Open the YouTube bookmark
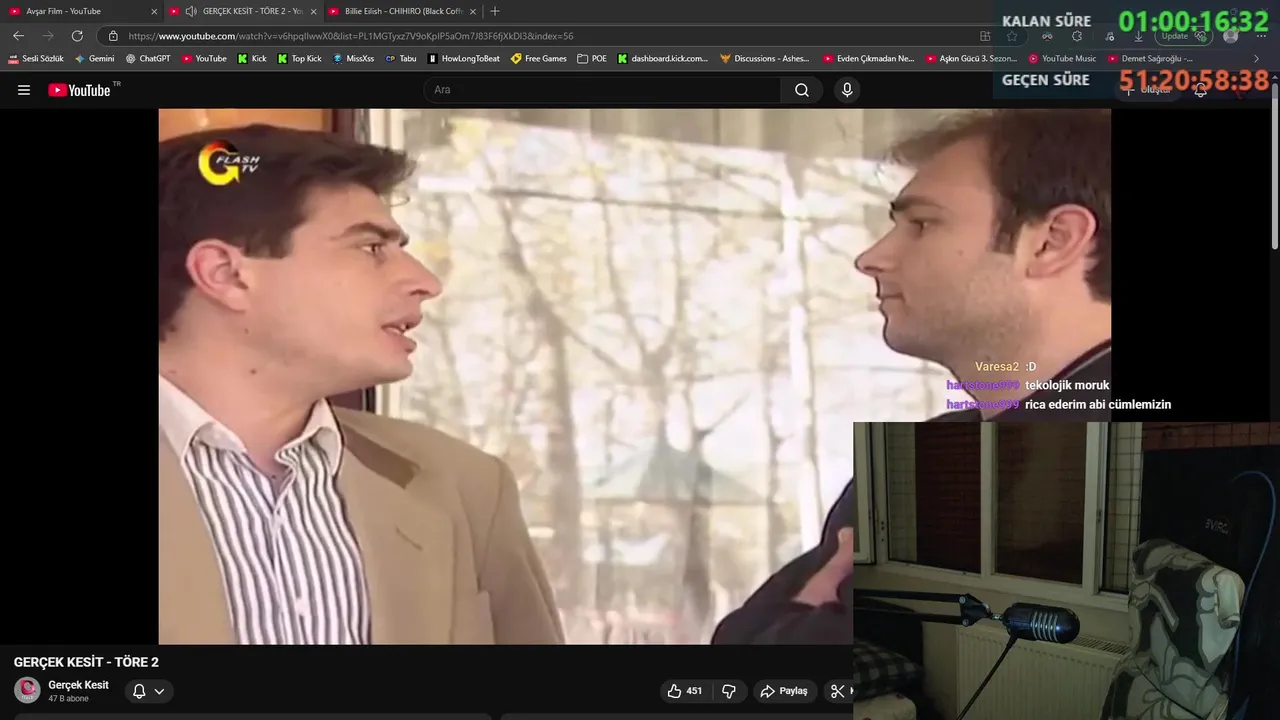Screen dimensions: 1280x720 tap(204, 59)
